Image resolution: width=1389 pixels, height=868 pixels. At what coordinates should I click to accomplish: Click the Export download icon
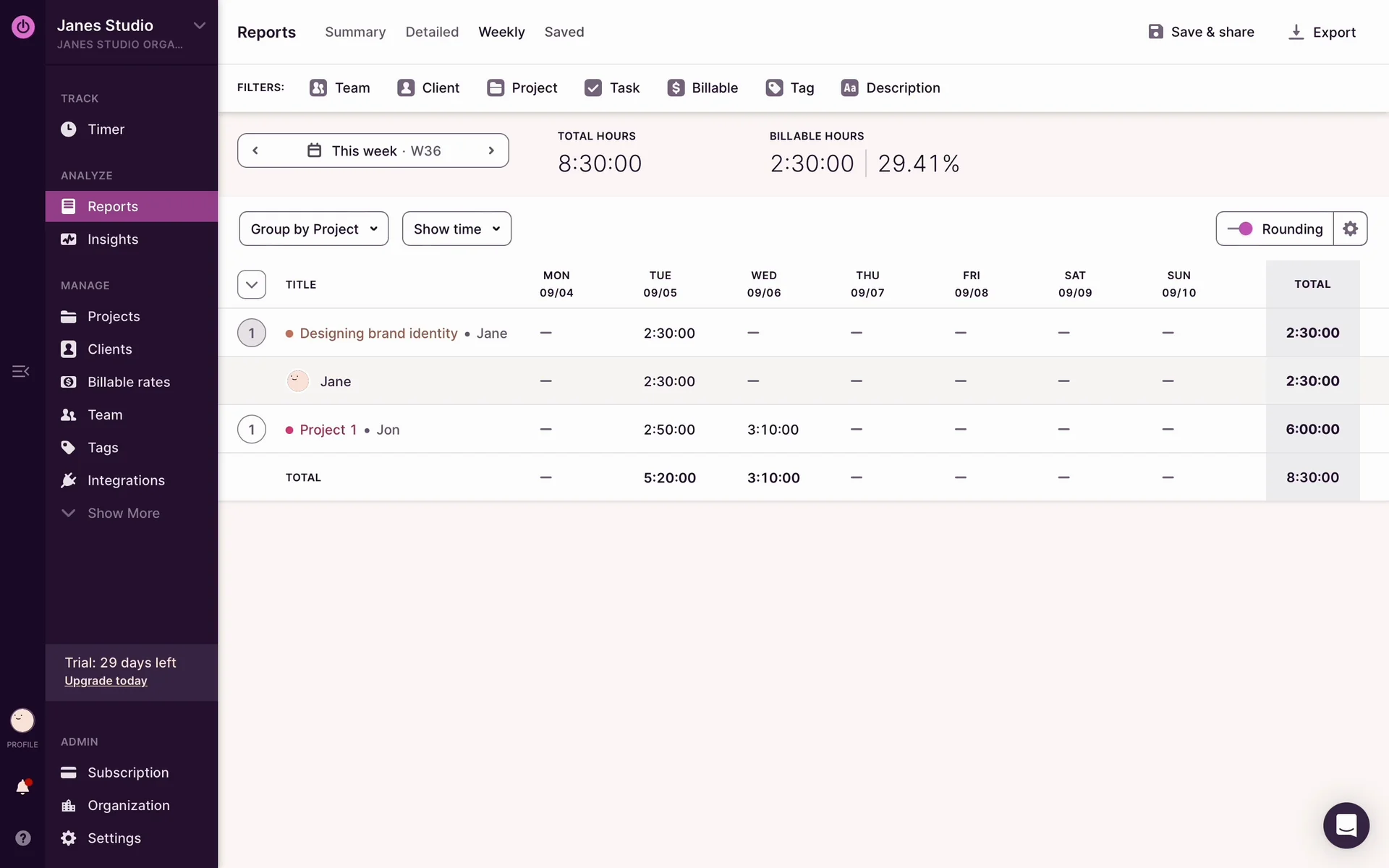[x=1296, y=32]
